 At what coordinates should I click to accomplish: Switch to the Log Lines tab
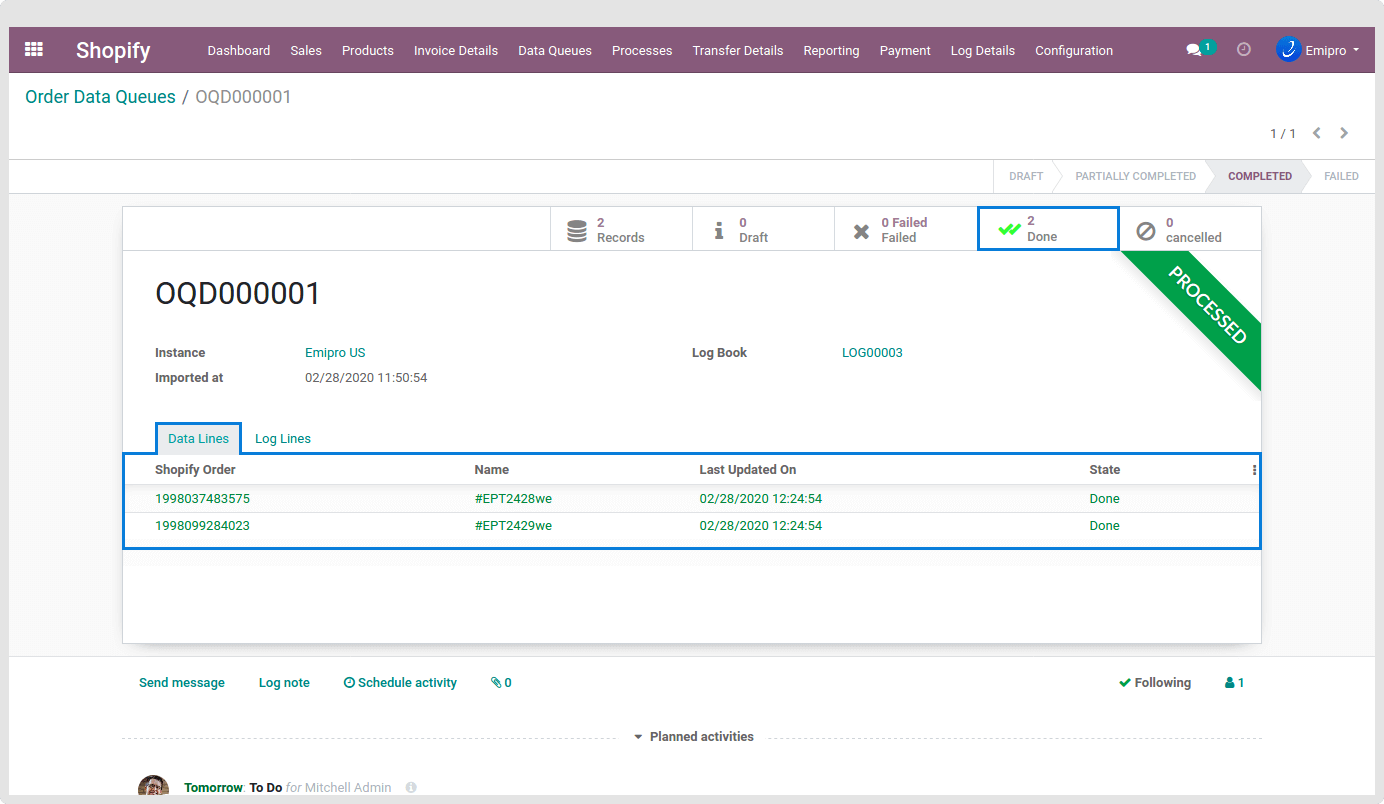pyautogui.click(x=283, y=439)
